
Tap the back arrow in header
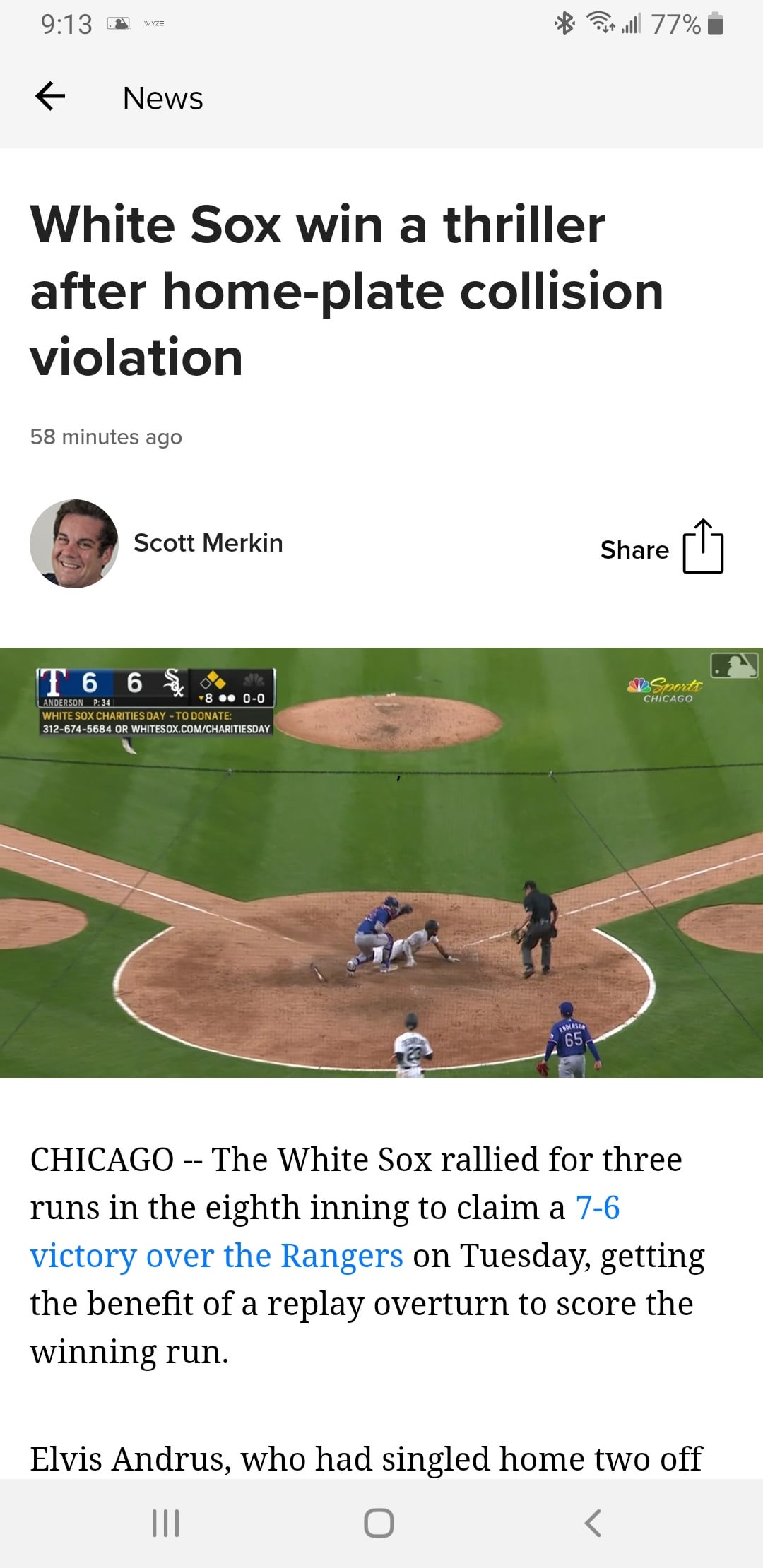(x=50, y=97)
